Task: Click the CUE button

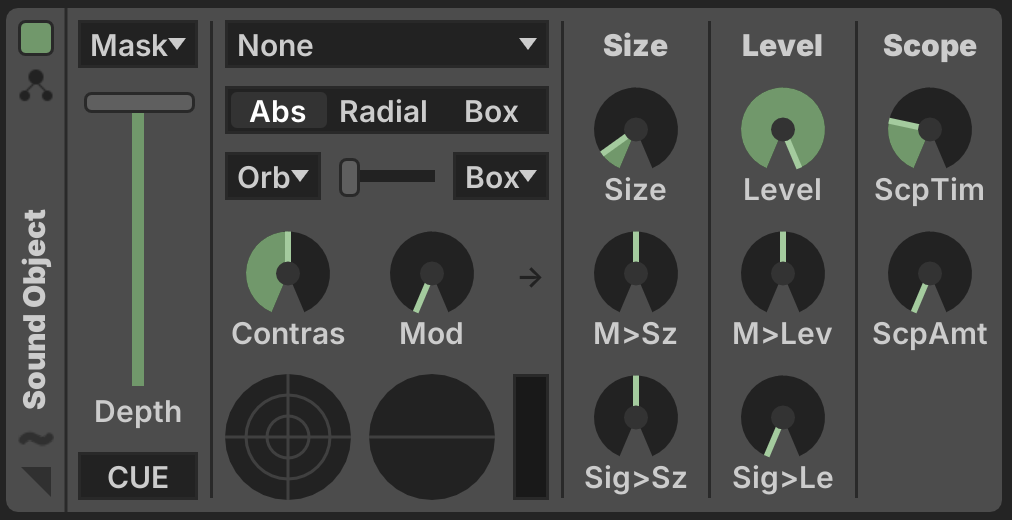Action: (138, 476)
